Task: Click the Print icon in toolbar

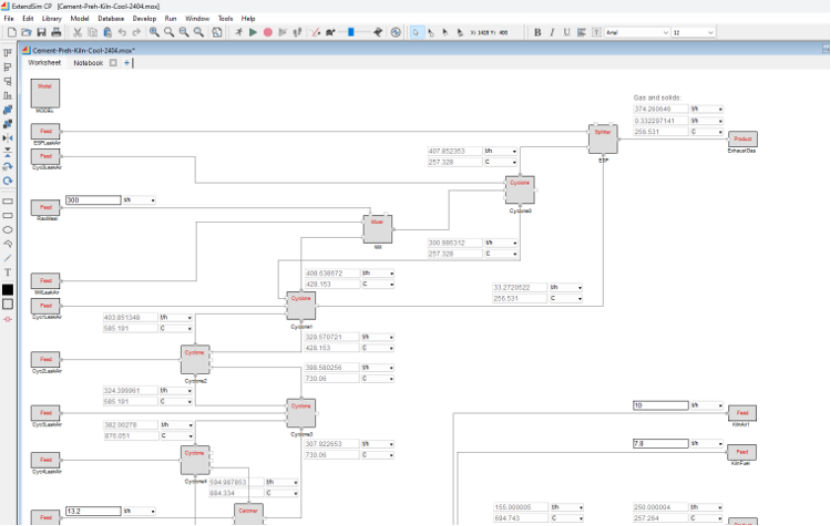Action: [x=56, y=32]
